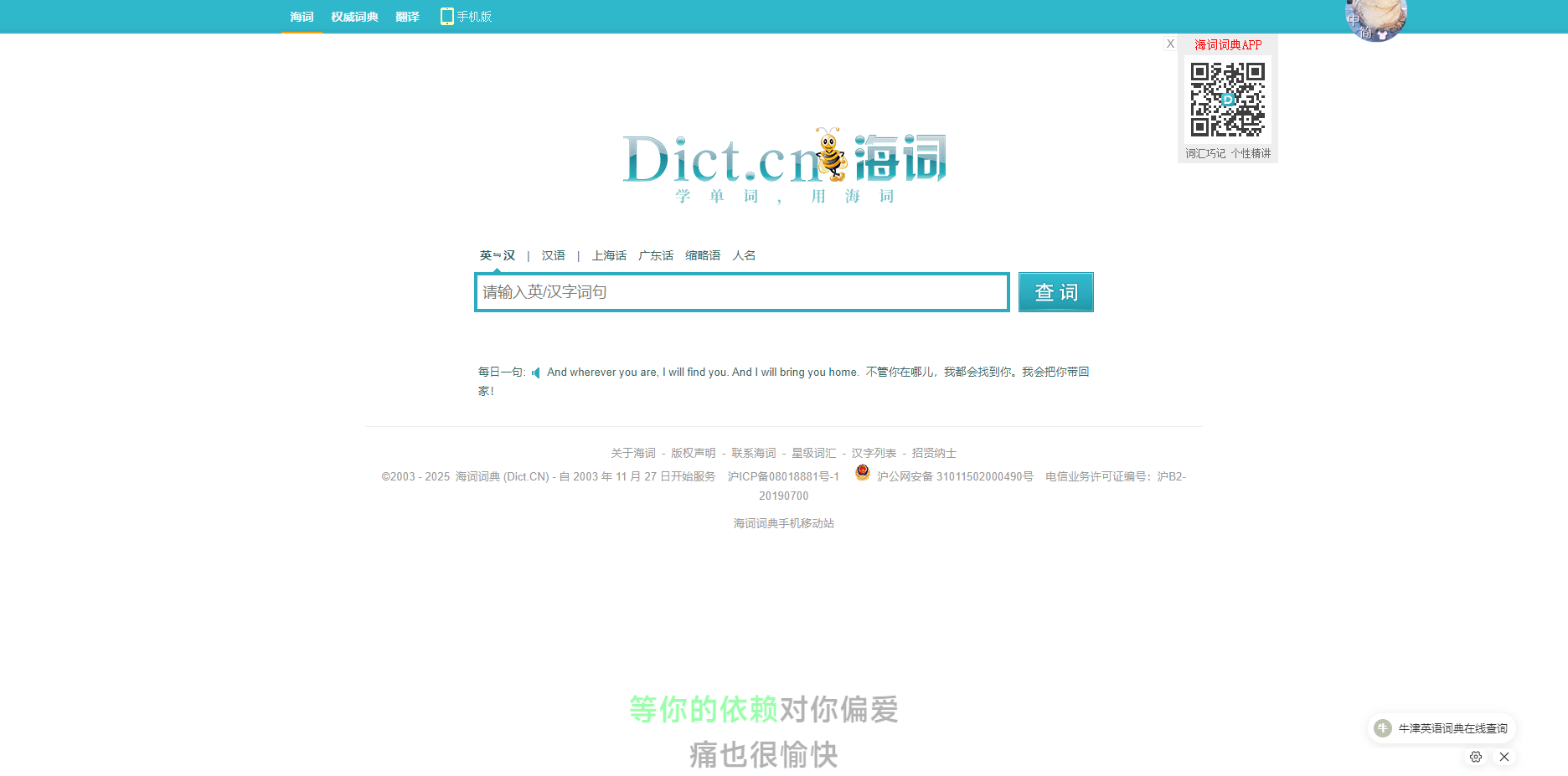
Task: Select the 汉语 search mode
Action: pyautogui.click(x=554, y=255)
